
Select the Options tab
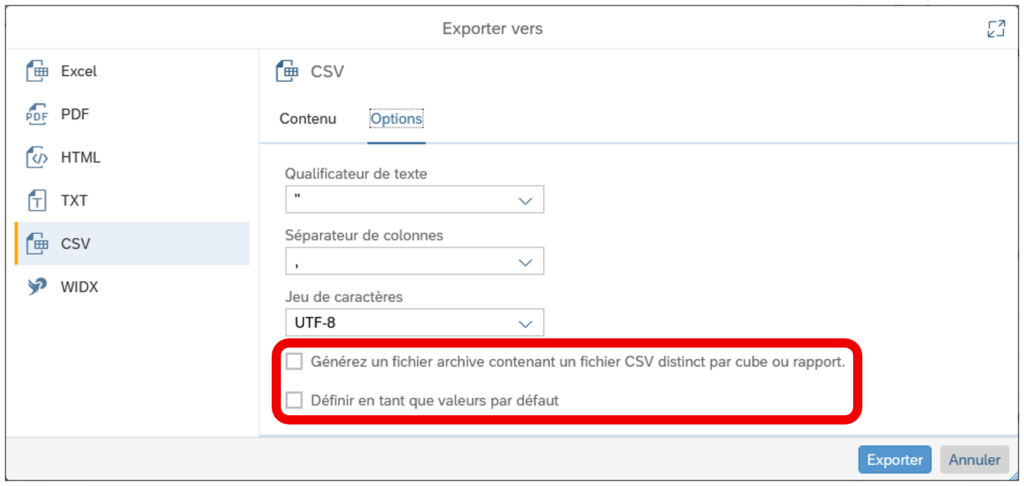[396, 119]
